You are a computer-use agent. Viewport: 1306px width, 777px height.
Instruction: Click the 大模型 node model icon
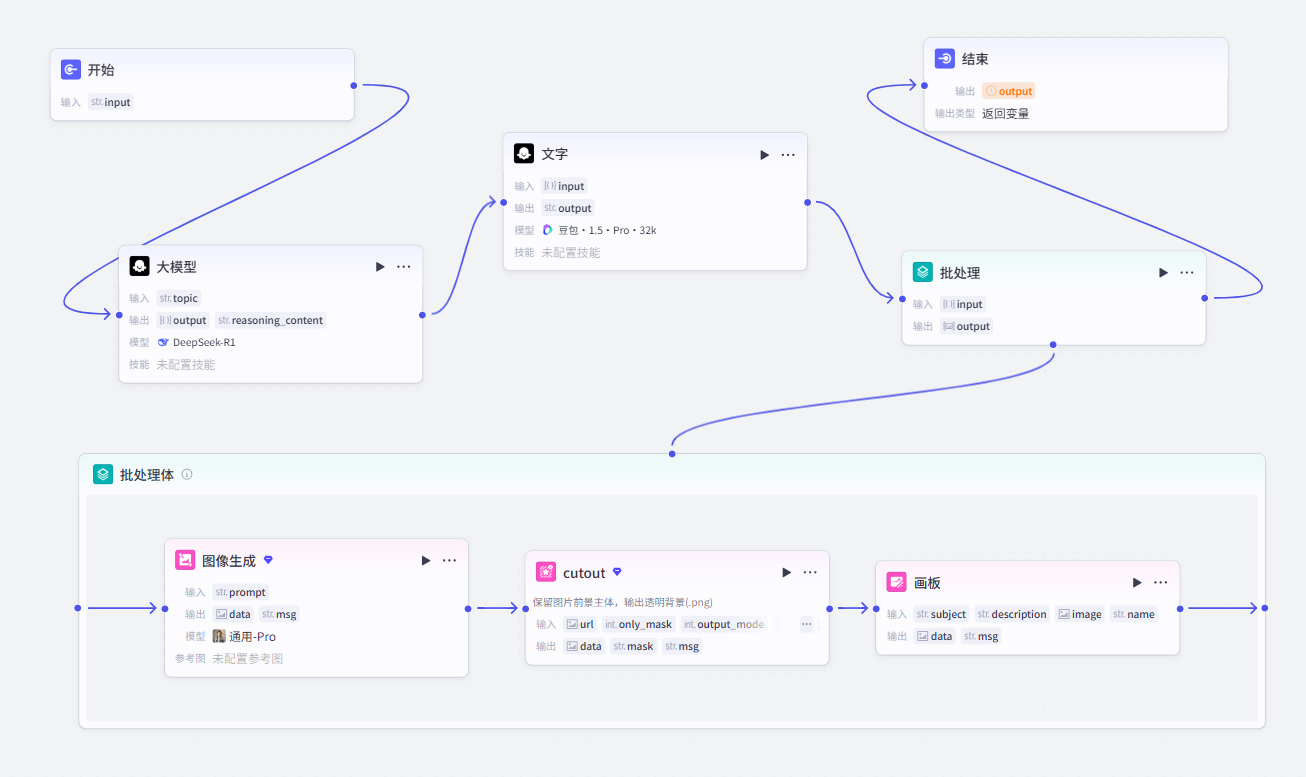click(x=139, y=267)
